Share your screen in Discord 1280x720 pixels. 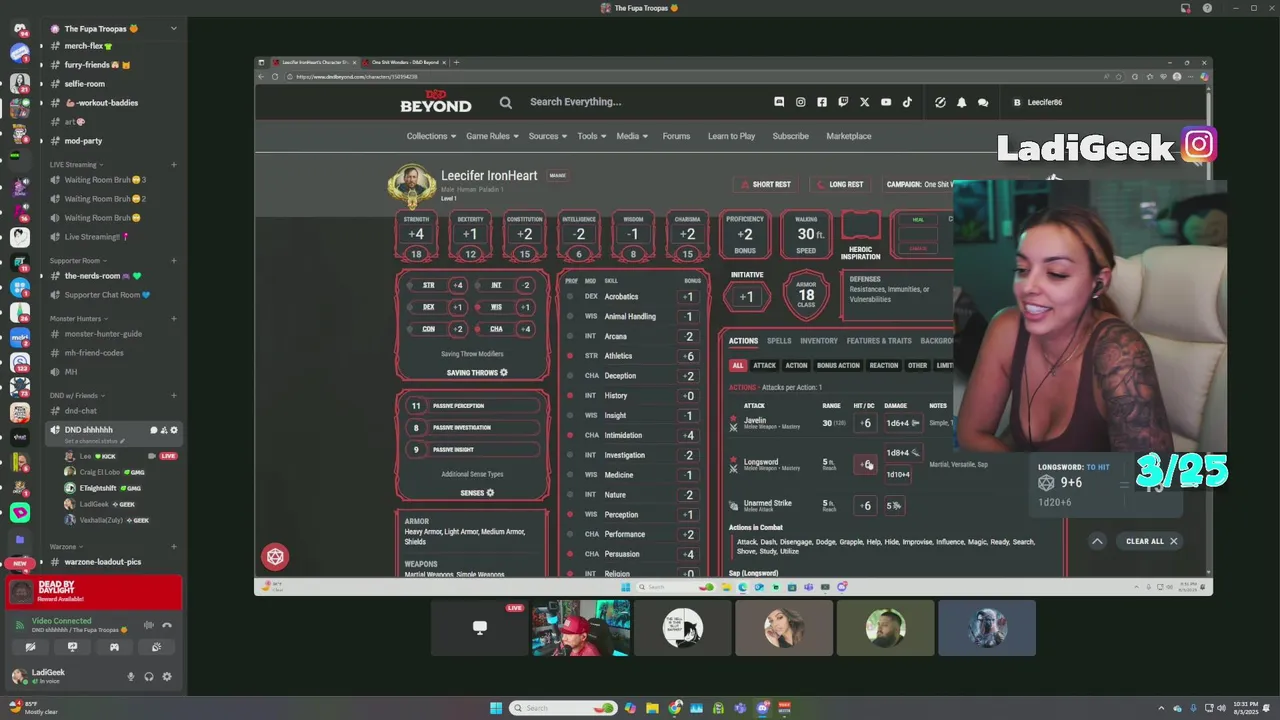pos(72,647)
